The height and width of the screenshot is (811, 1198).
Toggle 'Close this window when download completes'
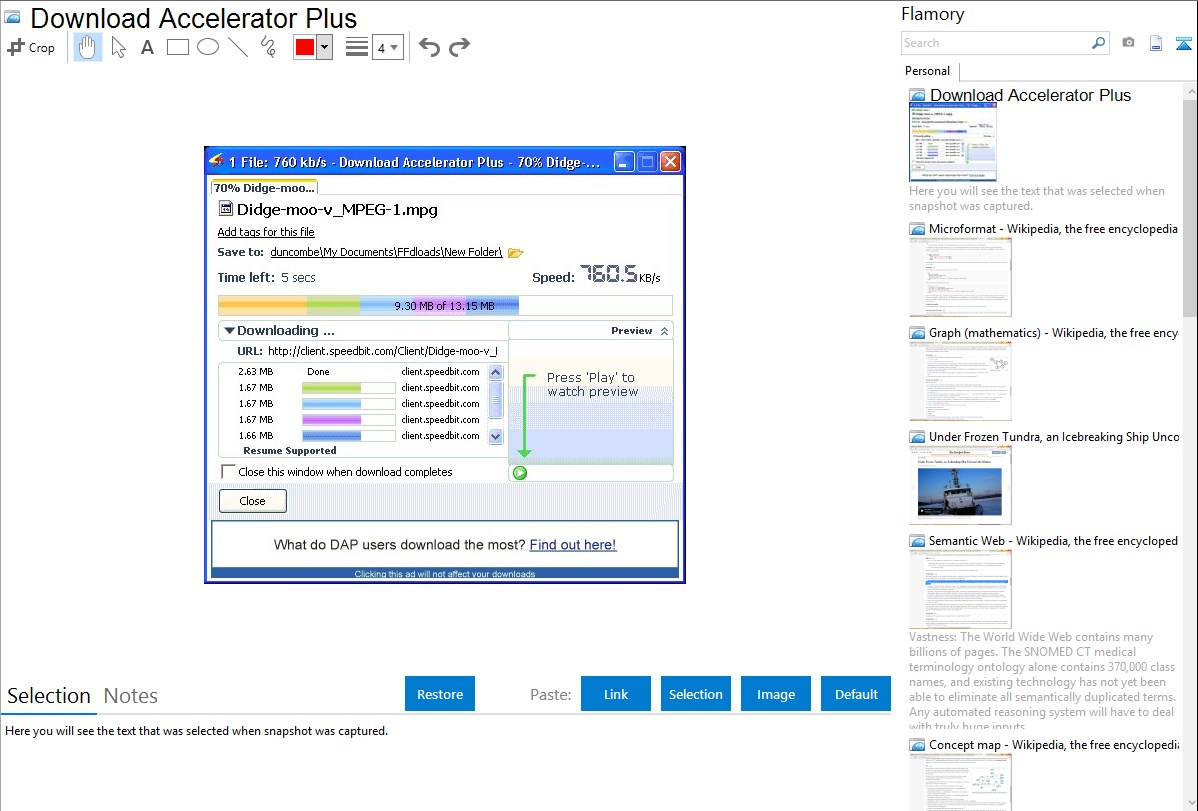228,472
